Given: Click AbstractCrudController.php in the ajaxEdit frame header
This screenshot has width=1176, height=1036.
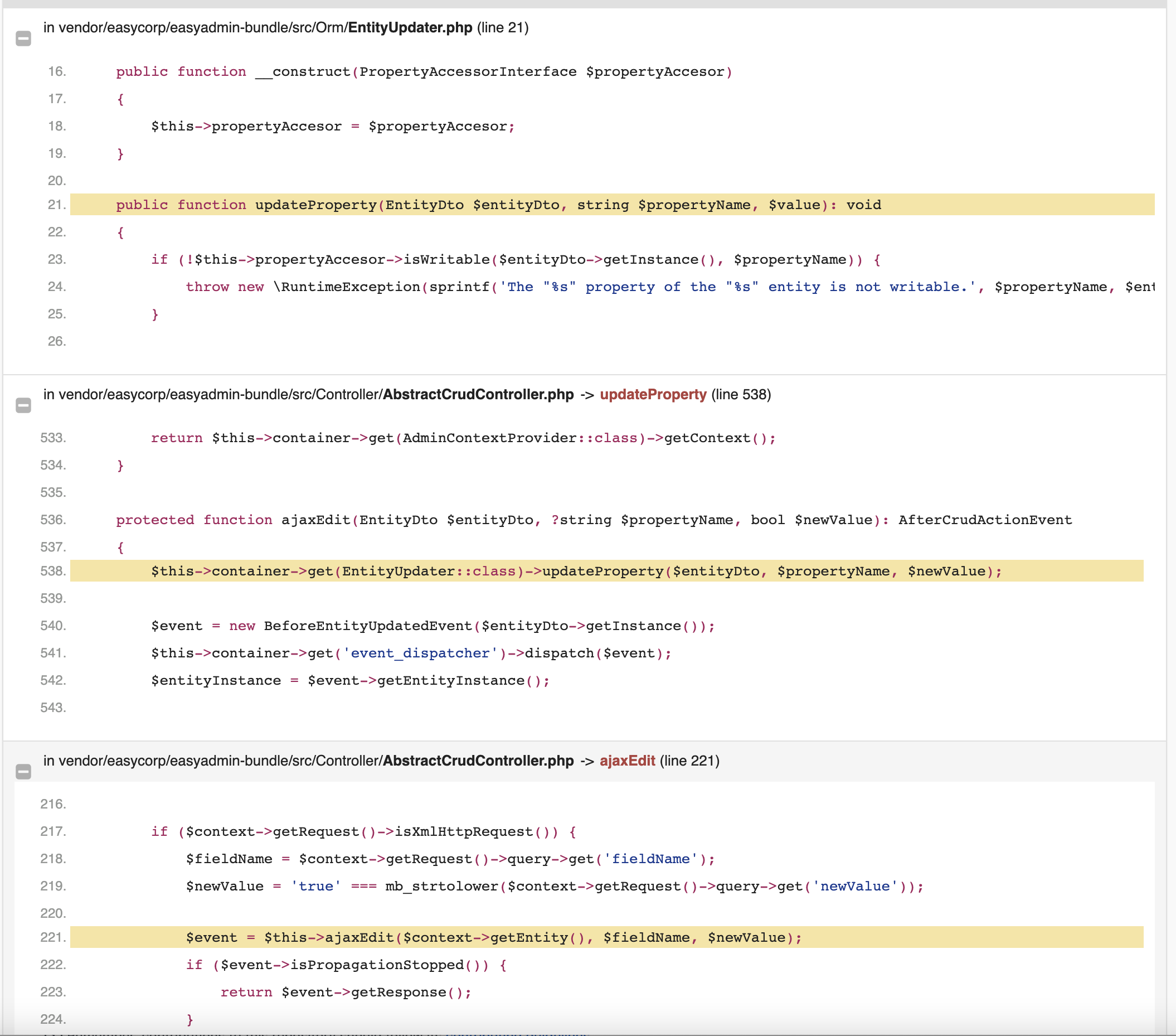Looking at the screenshot, I should [478, 761].
